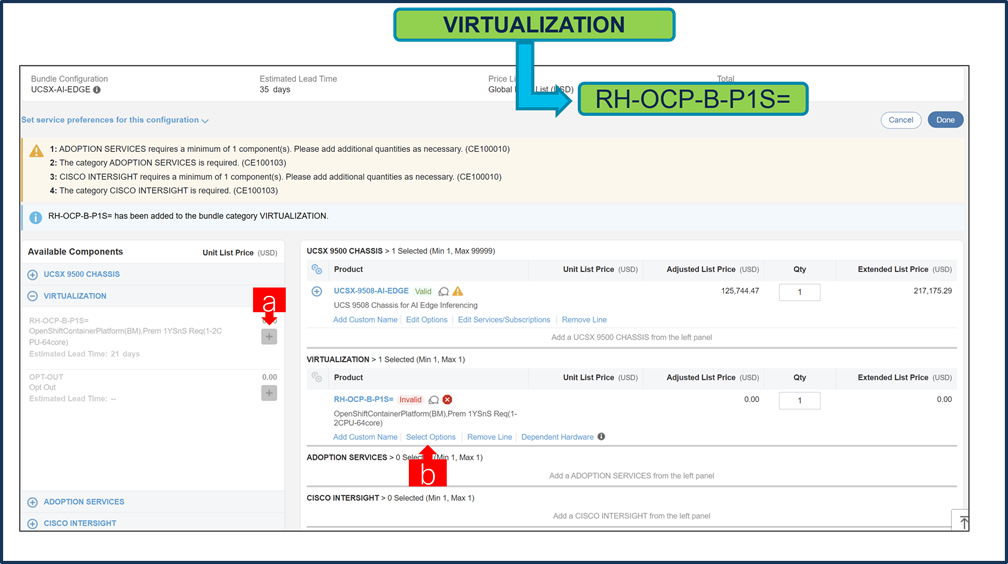Click the headset support icon beside RH-OCP-B-P1S=

point(434,400)
